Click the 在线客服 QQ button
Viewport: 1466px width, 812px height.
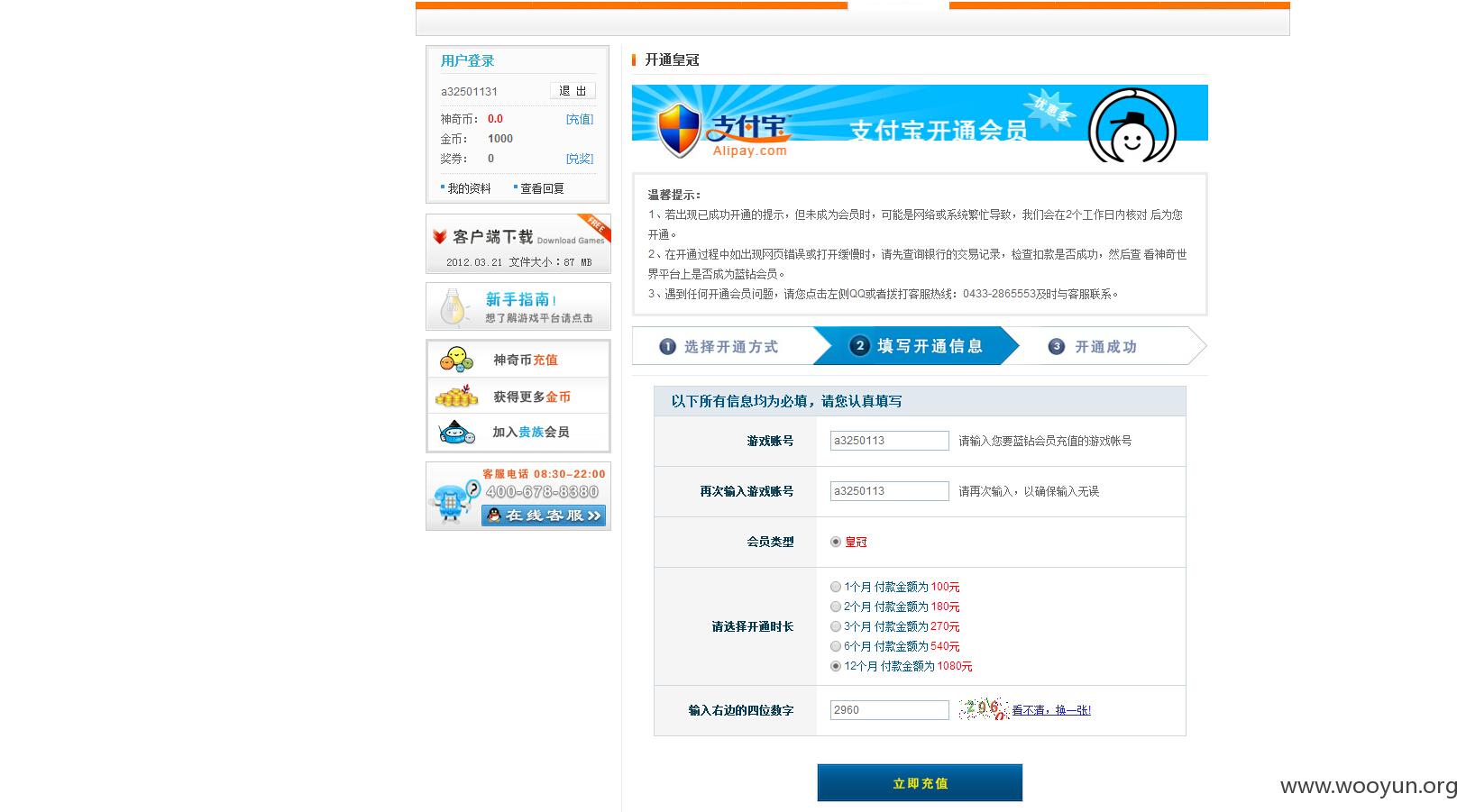coord(544,515)
